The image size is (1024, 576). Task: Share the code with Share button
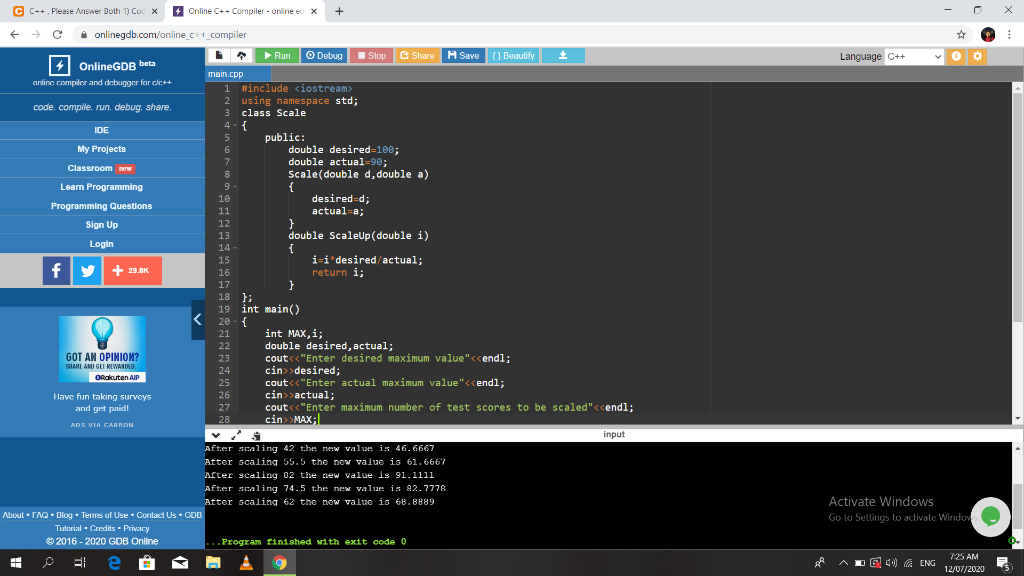417,56
